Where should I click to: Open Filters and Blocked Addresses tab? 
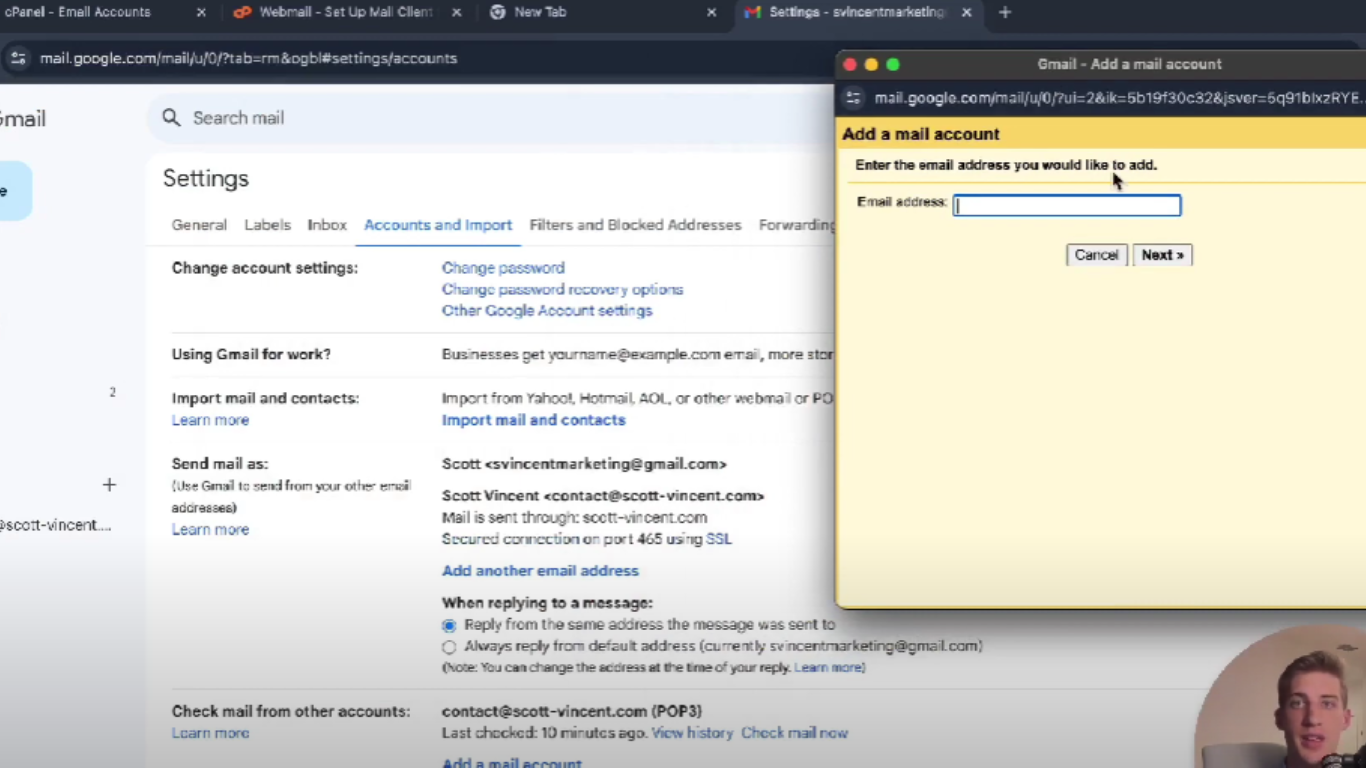(635, 225)
